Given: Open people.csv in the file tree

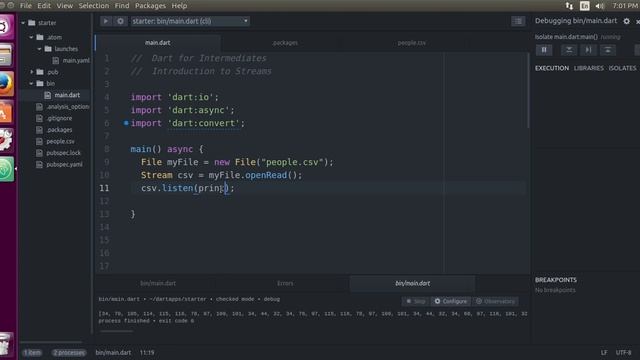Looking at the screenshot, I should 56,141.
